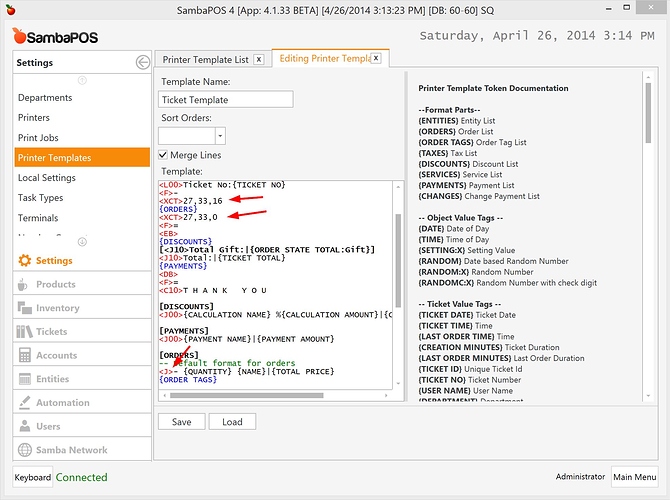This screenshot has height=500, width=670.
Task: Click the Products cup icon
Action: pyautogui.click(x=23, y=284)
